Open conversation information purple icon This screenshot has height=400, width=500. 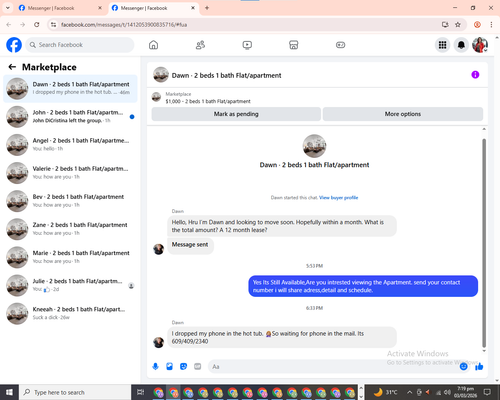[x=475, y=75]
